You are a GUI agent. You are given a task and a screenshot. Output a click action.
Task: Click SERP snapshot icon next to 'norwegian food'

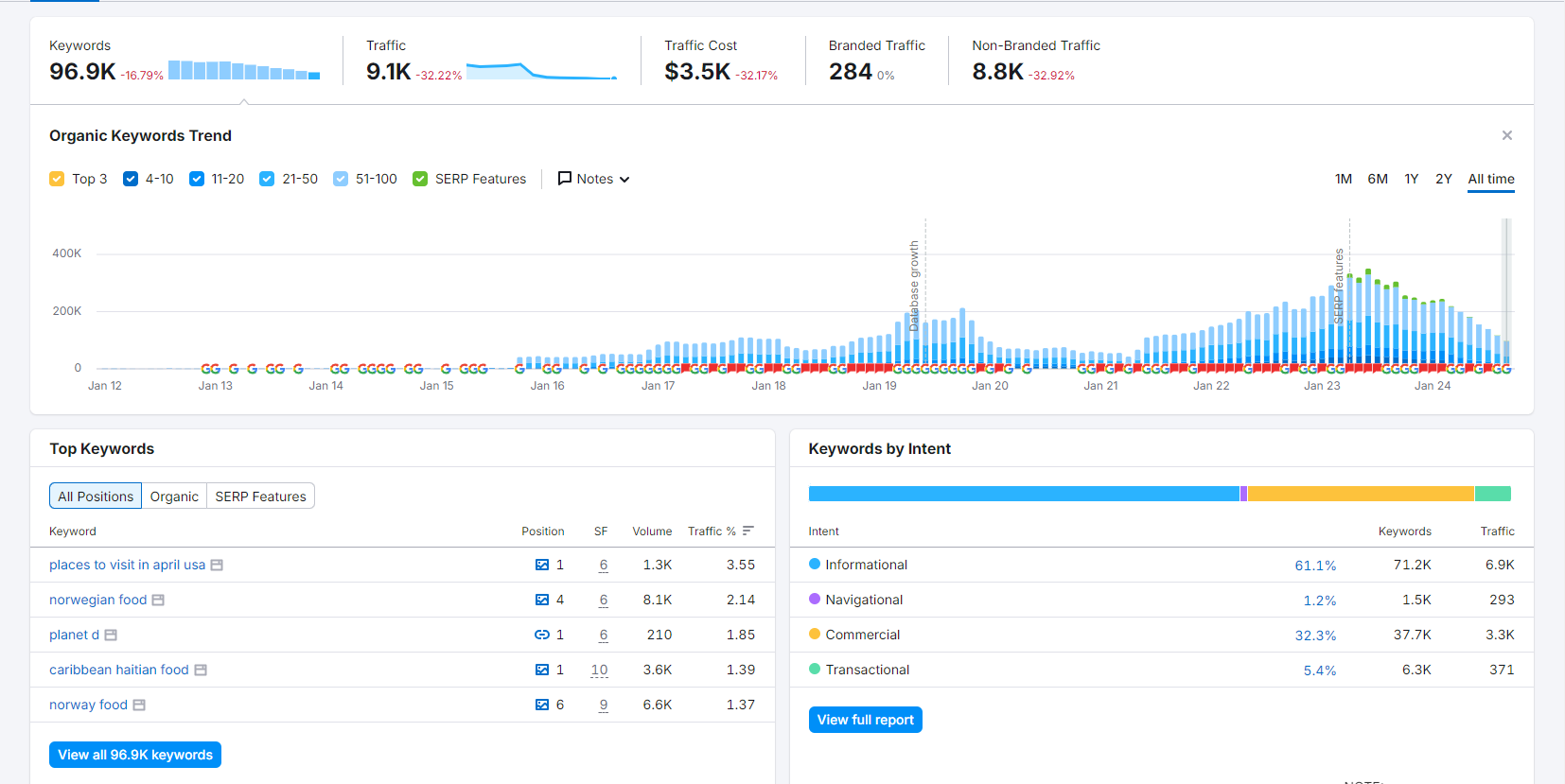click(x=158, y=601)
